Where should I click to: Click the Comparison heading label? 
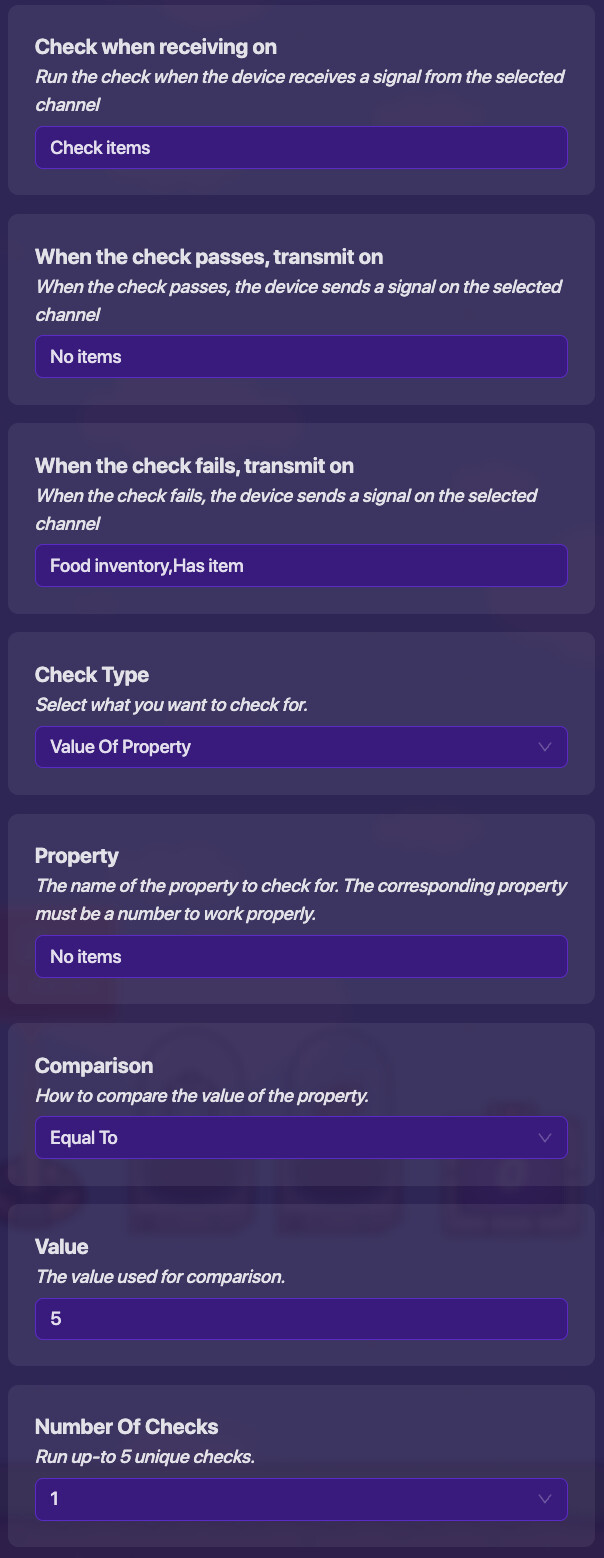[x=94, y=1066]
